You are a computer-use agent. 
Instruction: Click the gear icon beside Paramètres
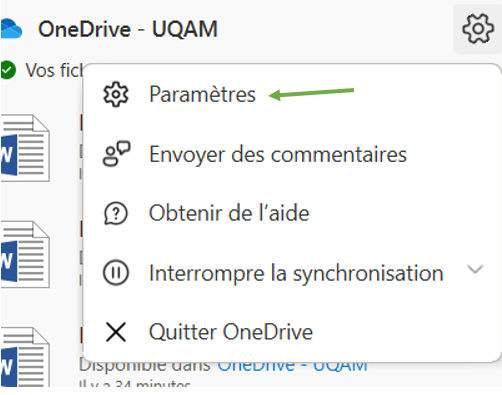point(115,94)
